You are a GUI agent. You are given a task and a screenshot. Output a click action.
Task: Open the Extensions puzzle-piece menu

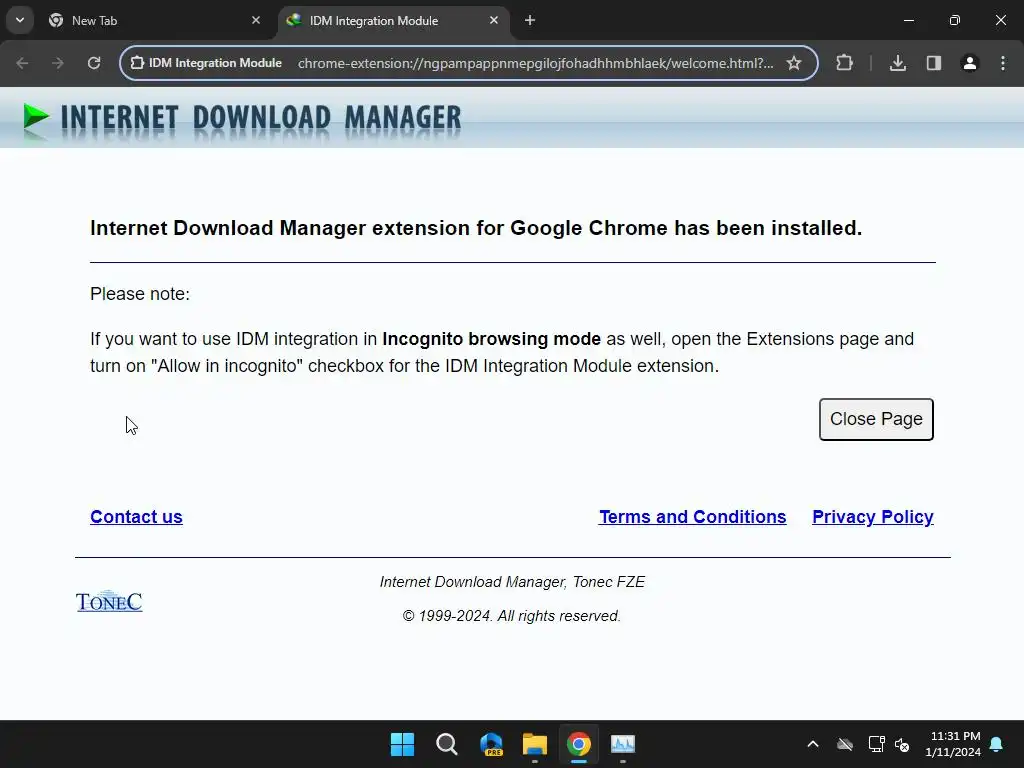click(844, 63)
